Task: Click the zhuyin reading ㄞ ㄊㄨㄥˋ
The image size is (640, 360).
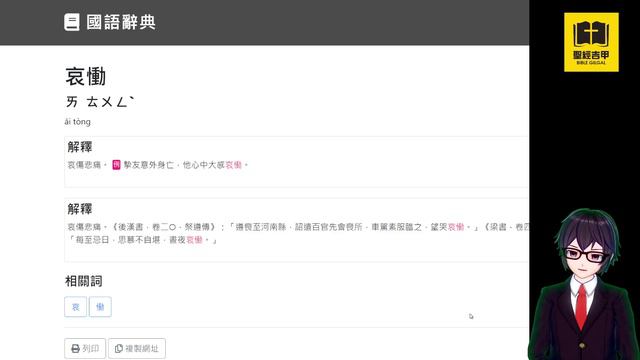Action: tap(100, 102)
